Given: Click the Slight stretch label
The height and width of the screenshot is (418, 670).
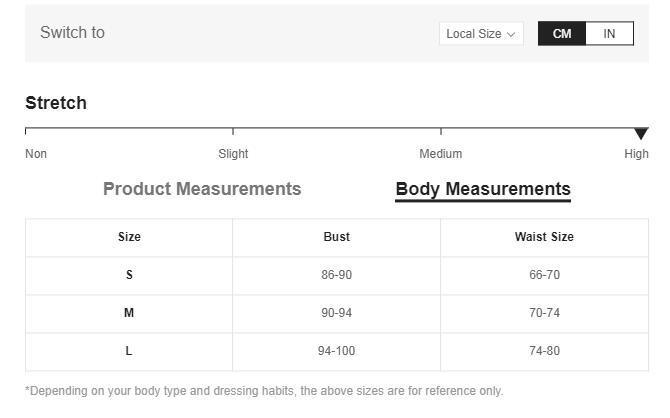Looking at the screenshot, I should (x=233, y=154).
